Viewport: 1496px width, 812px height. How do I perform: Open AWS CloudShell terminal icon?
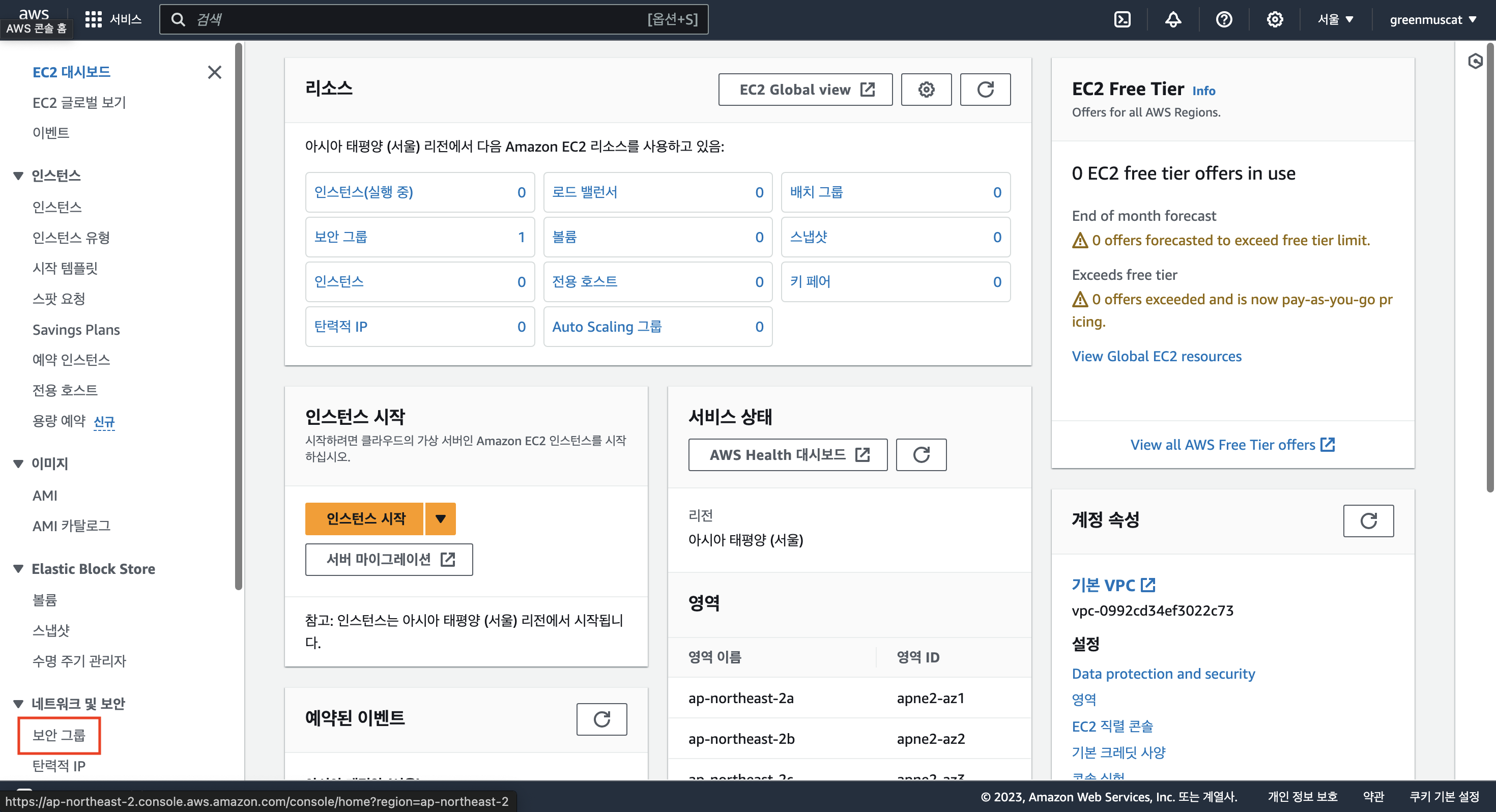(x=1122, y=20)
